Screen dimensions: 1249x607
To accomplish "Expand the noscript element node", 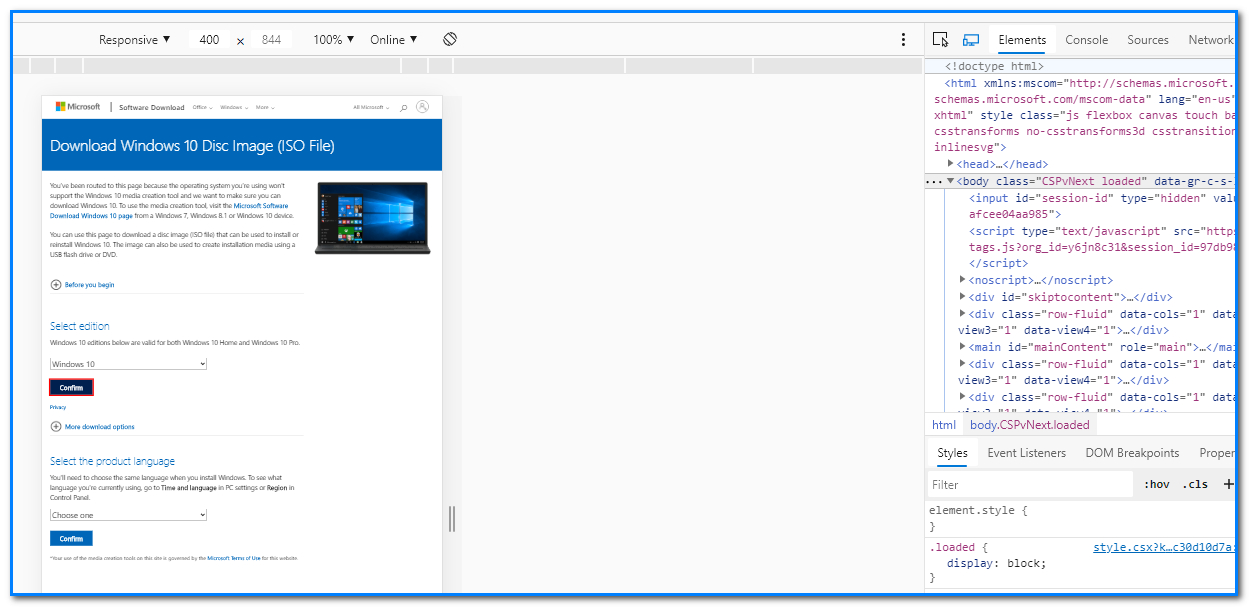I will tap(962, 280).
